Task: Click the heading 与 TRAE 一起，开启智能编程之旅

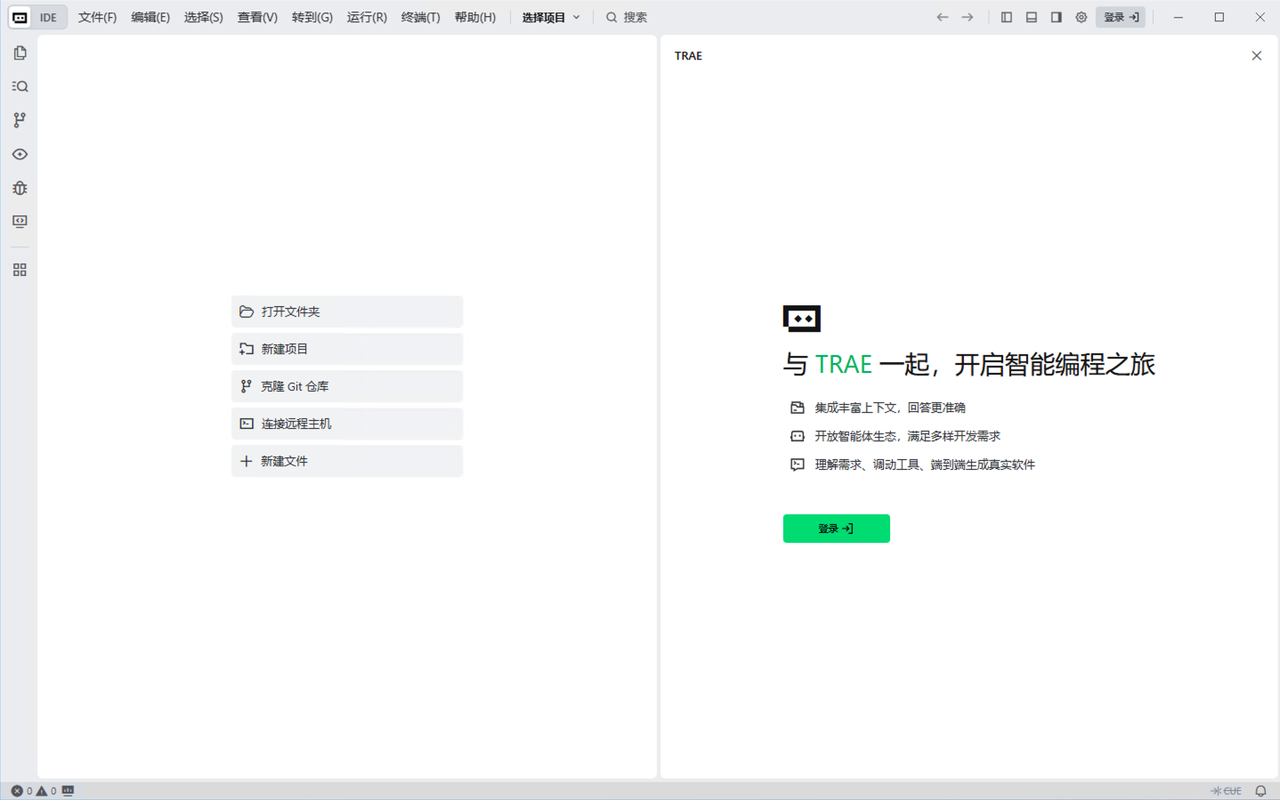Action: point(969,364)
